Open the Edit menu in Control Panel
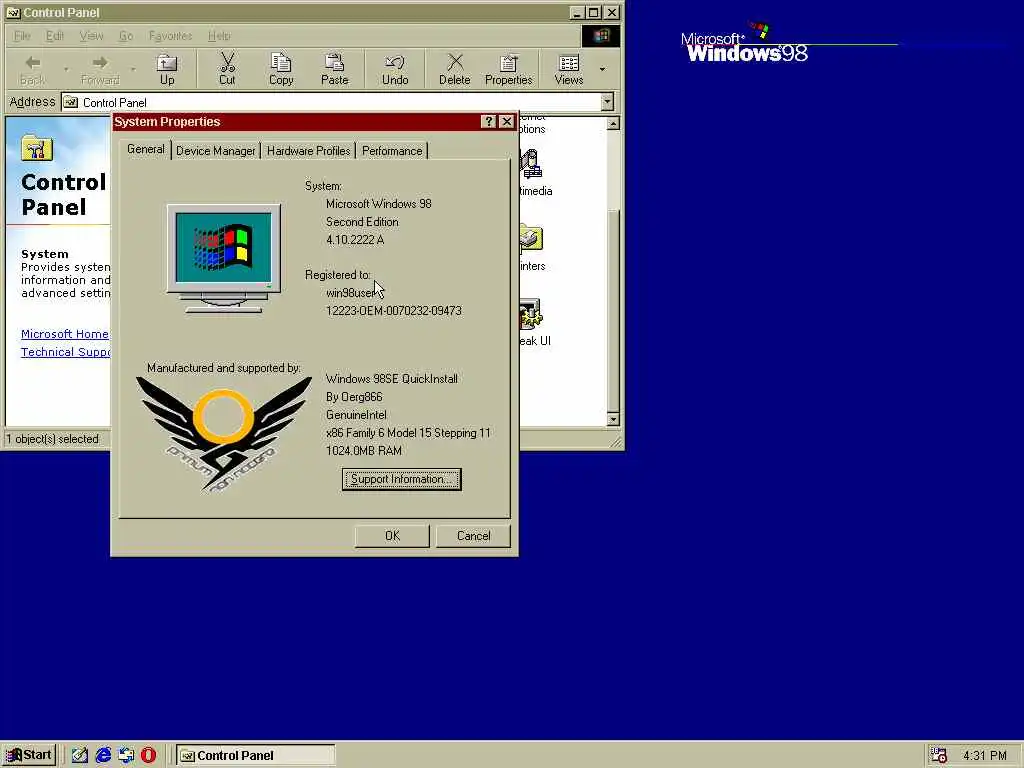The height and width of the screenshot is (768, 1024). [55, 36]
